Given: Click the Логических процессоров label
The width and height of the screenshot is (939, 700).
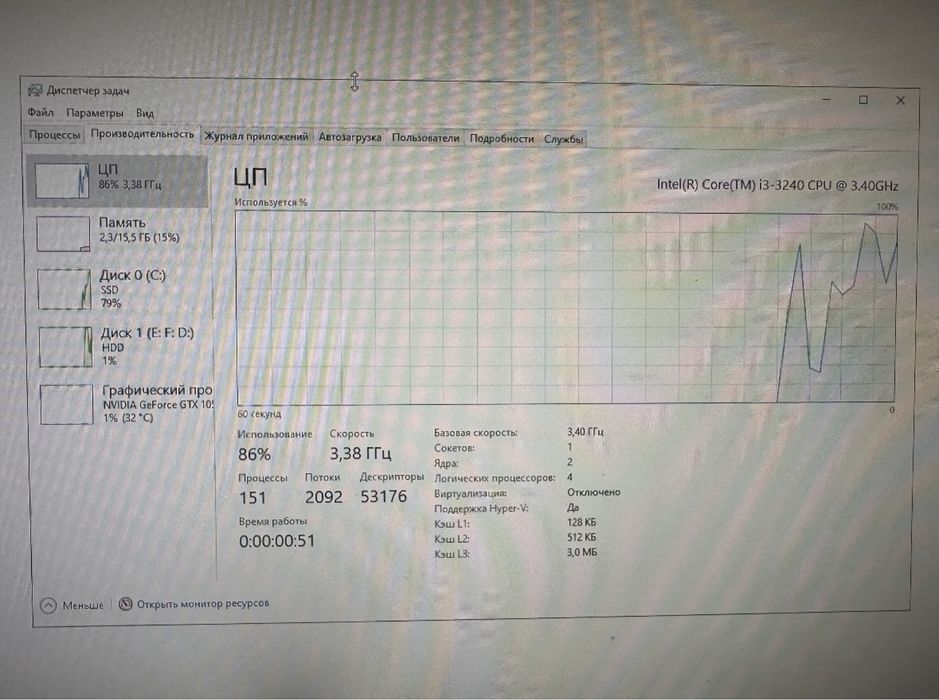Looking at the screenshot, I should coord(495,478).
